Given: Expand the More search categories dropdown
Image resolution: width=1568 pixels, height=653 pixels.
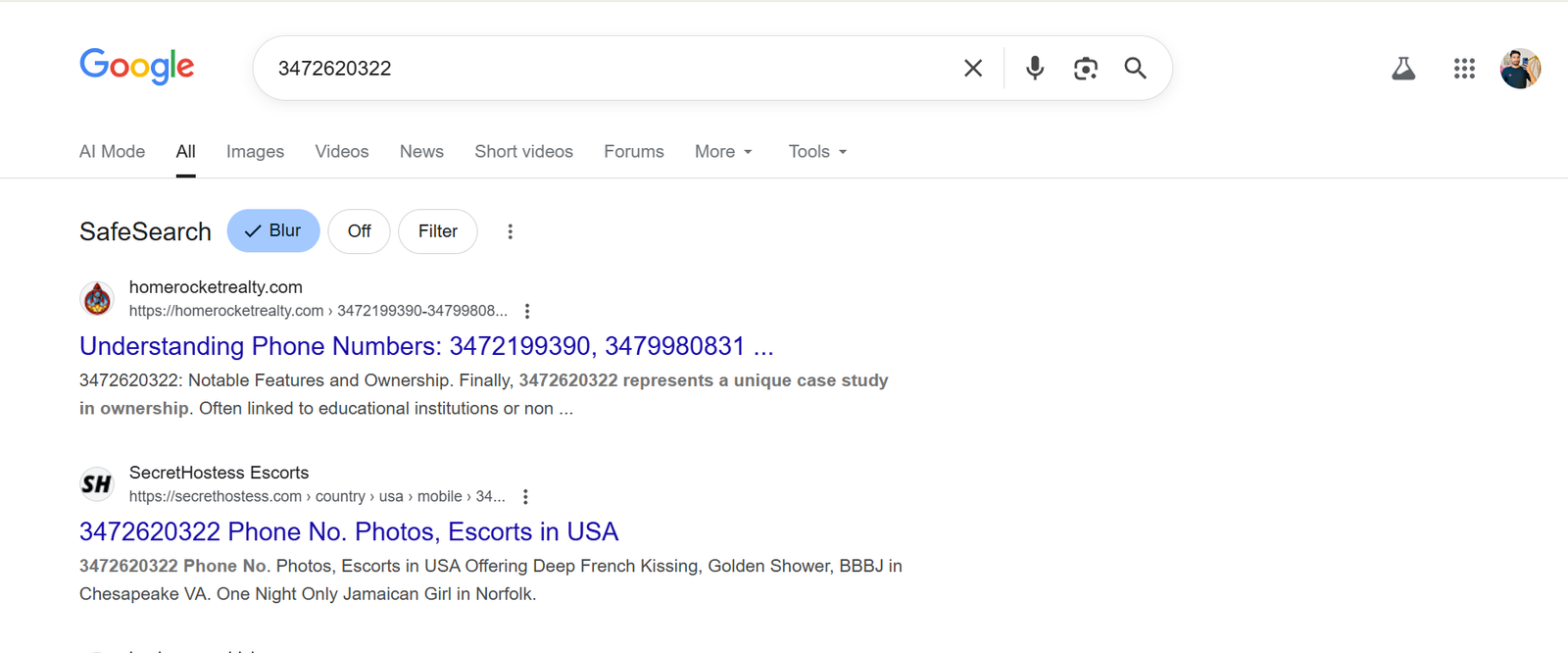Looking at the screenshot, I should coord(723,152).
